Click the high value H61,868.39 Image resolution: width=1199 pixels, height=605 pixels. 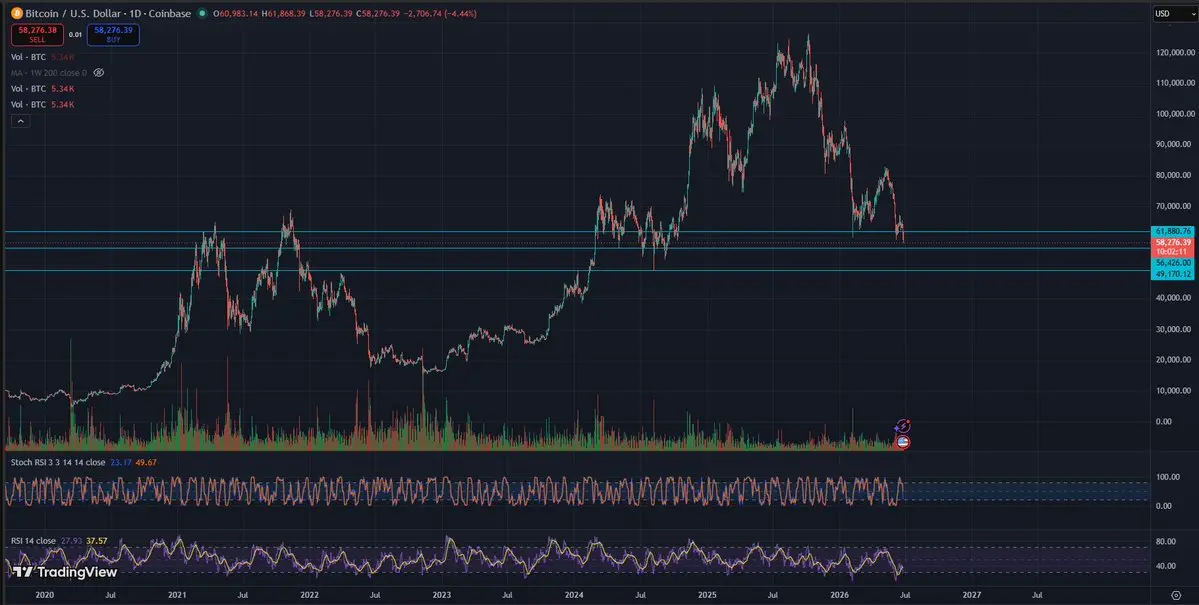point(285,14)
